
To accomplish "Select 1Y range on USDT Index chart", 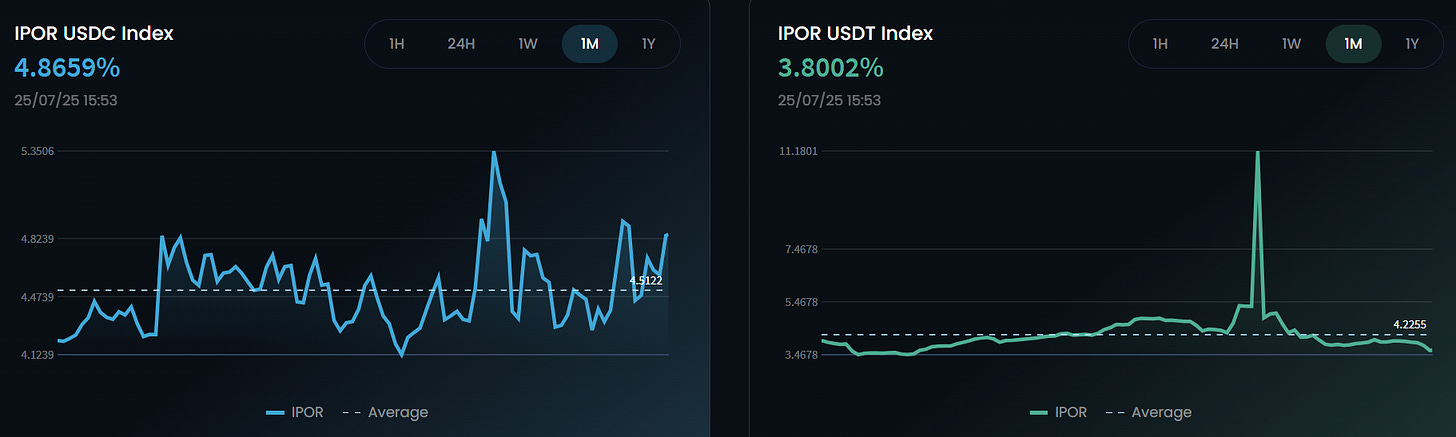I will pos(1412,43).
